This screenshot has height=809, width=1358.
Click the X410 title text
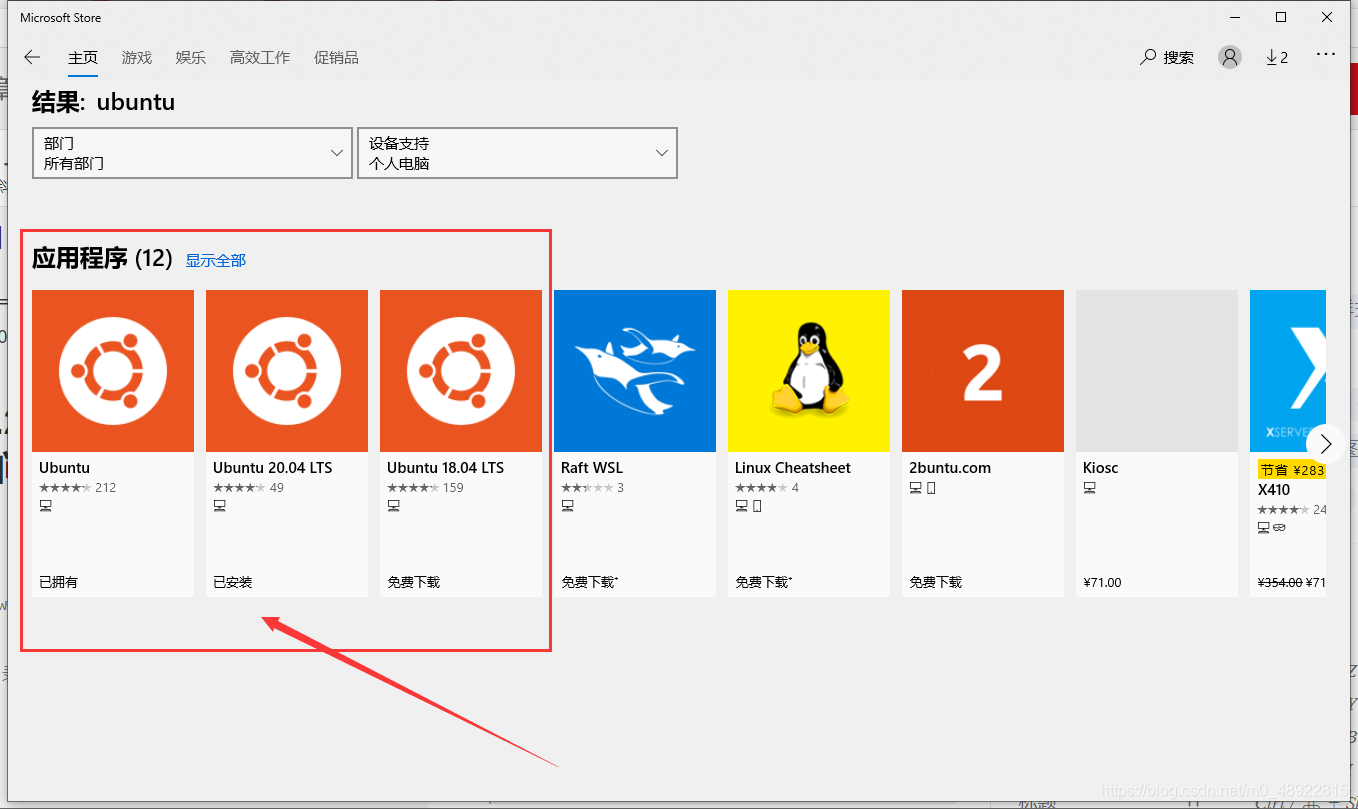pyautogui.click(x=1274, y=490)
